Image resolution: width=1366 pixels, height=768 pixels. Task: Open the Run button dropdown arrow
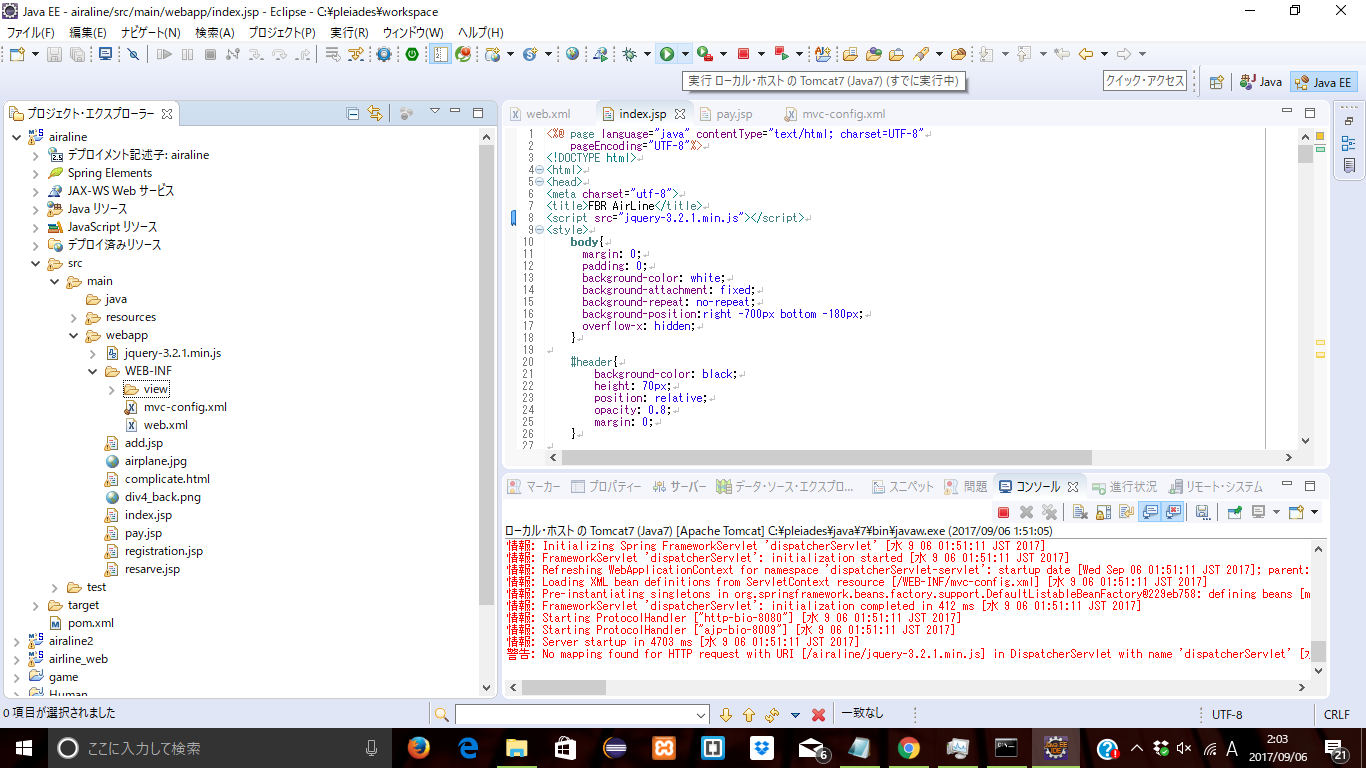pyautogui.click(x=685, y=54)
